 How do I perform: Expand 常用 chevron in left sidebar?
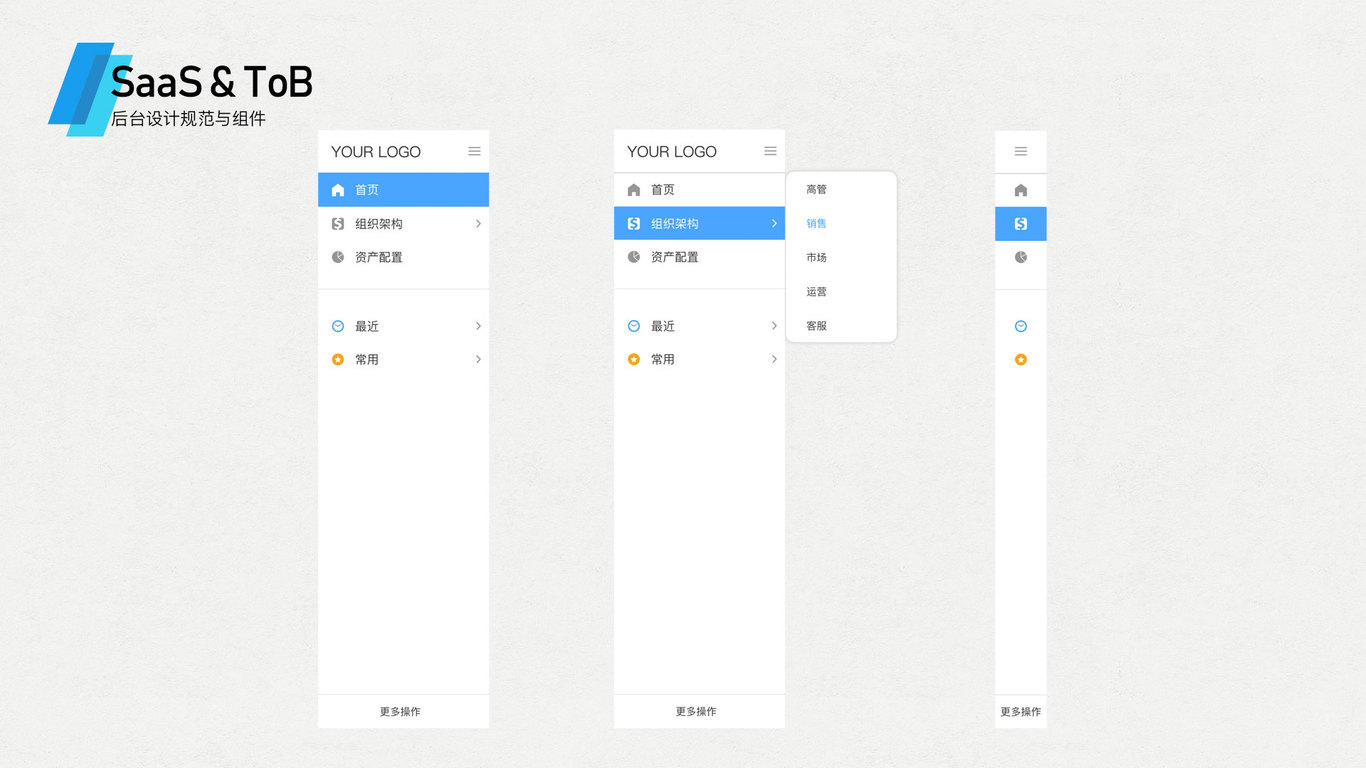pos(478,359)
